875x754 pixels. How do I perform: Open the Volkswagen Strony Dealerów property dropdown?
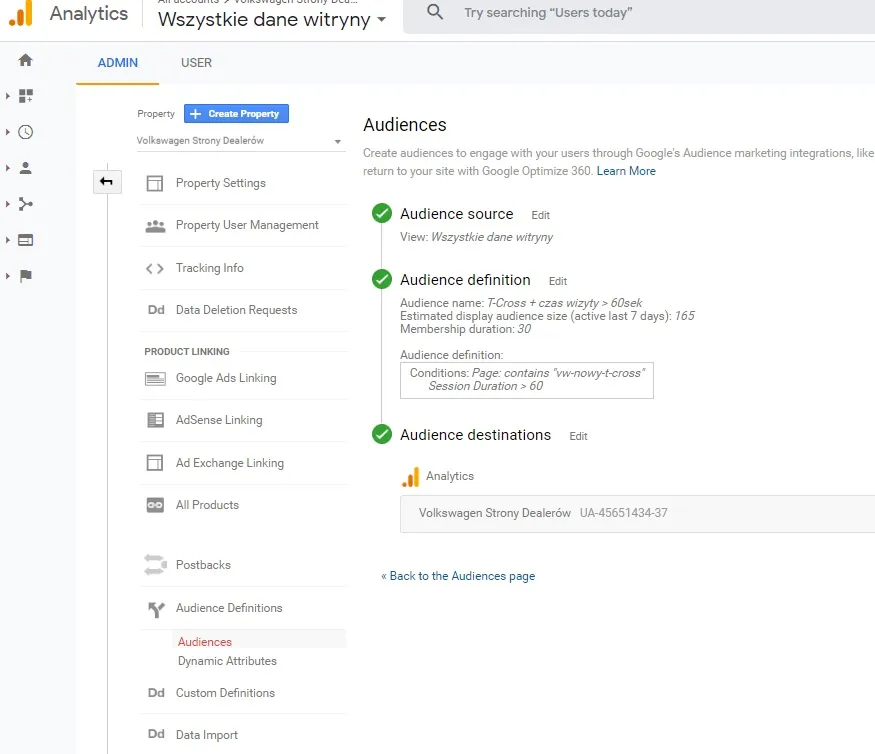[x=240, y=141]
